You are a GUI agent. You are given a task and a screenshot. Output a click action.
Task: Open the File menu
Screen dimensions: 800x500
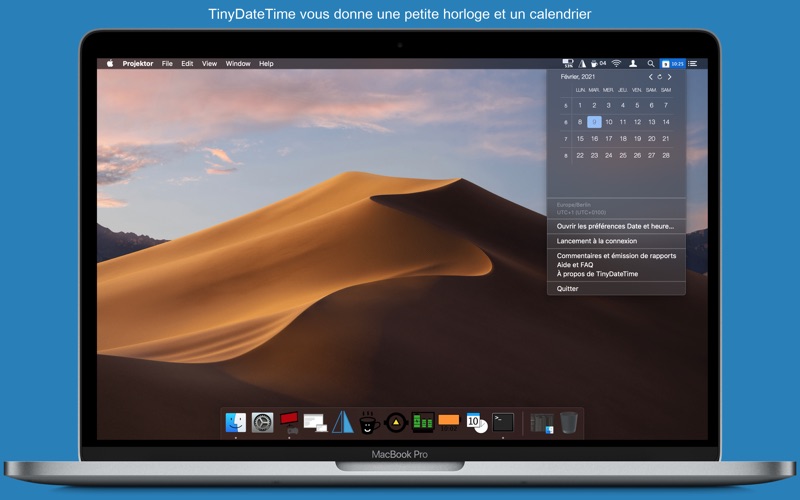pos(167,64)
